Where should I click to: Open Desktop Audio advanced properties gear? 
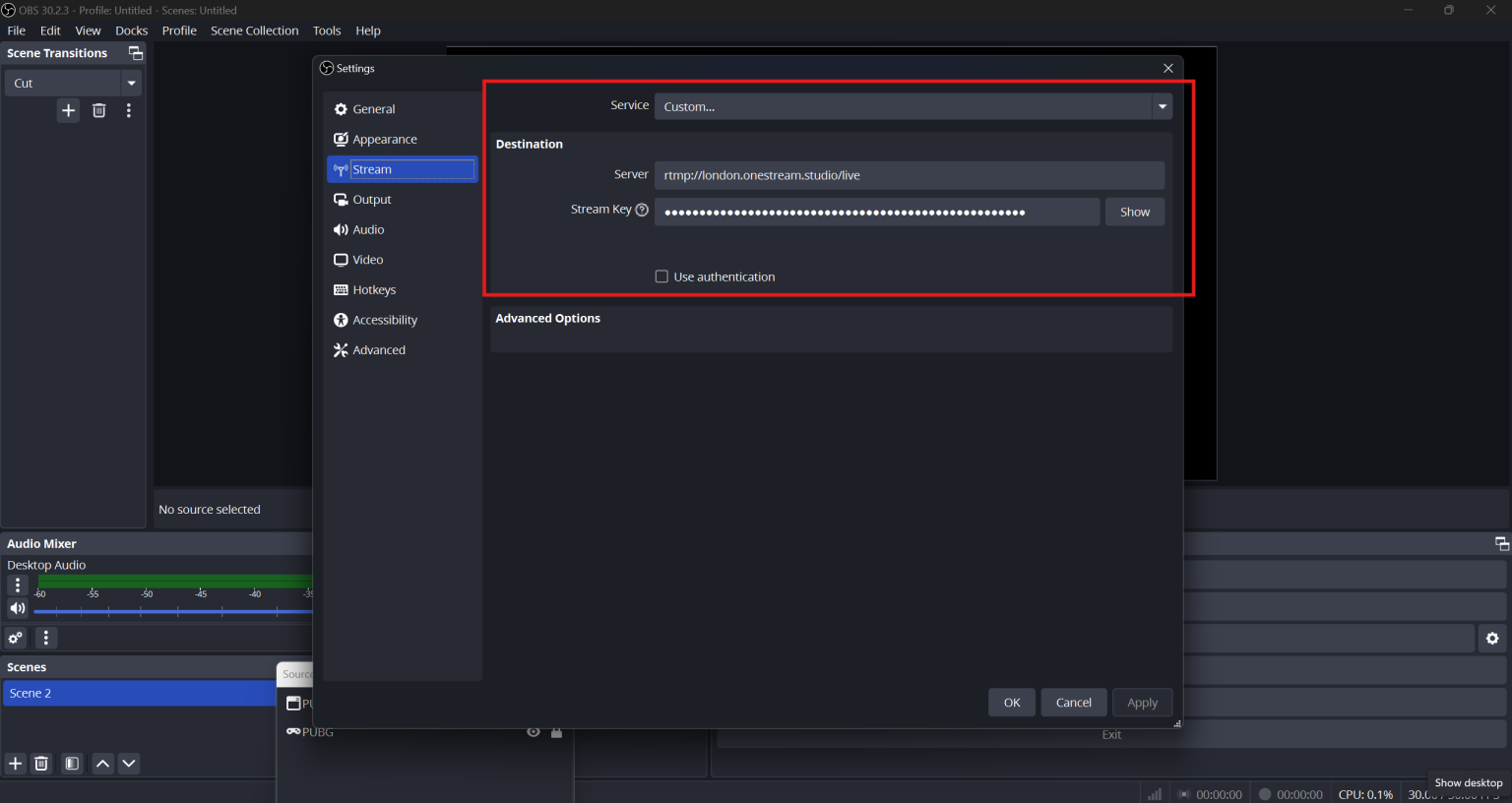pos(15,638)
